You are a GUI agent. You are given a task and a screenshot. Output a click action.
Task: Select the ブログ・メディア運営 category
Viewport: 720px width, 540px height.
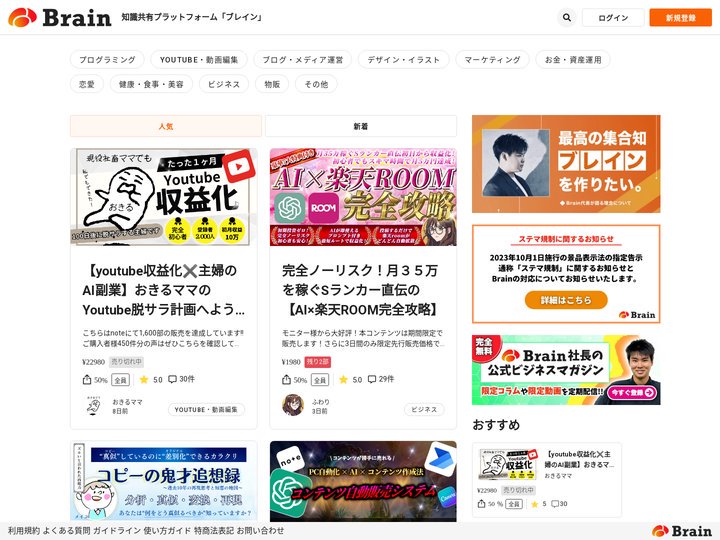(303, 60)
